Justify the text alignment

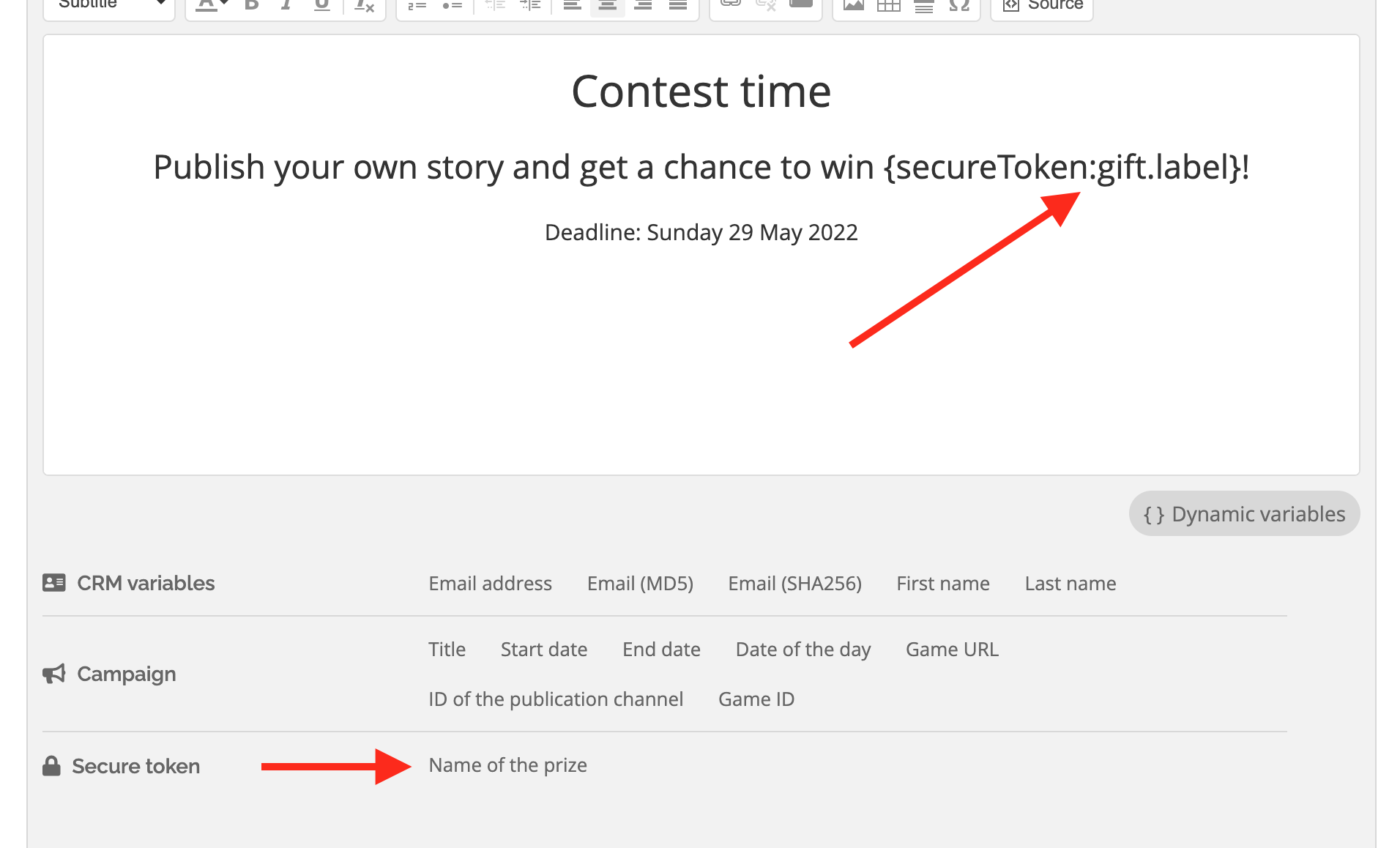[x=678, y=5]
